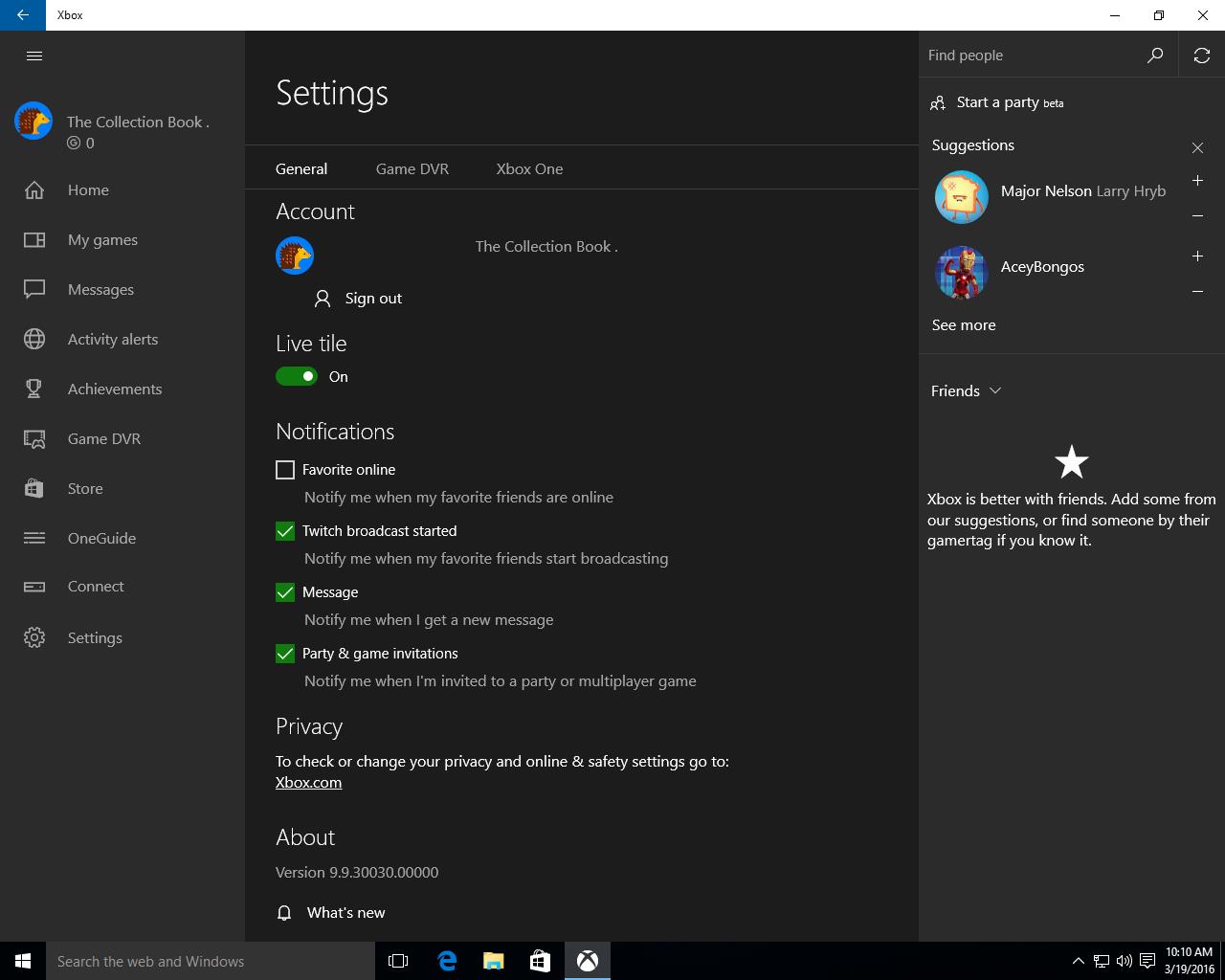Click See more suggestions
Image resolution: width=1225 pixels, height=980 pixels.
tap(964, 324)
